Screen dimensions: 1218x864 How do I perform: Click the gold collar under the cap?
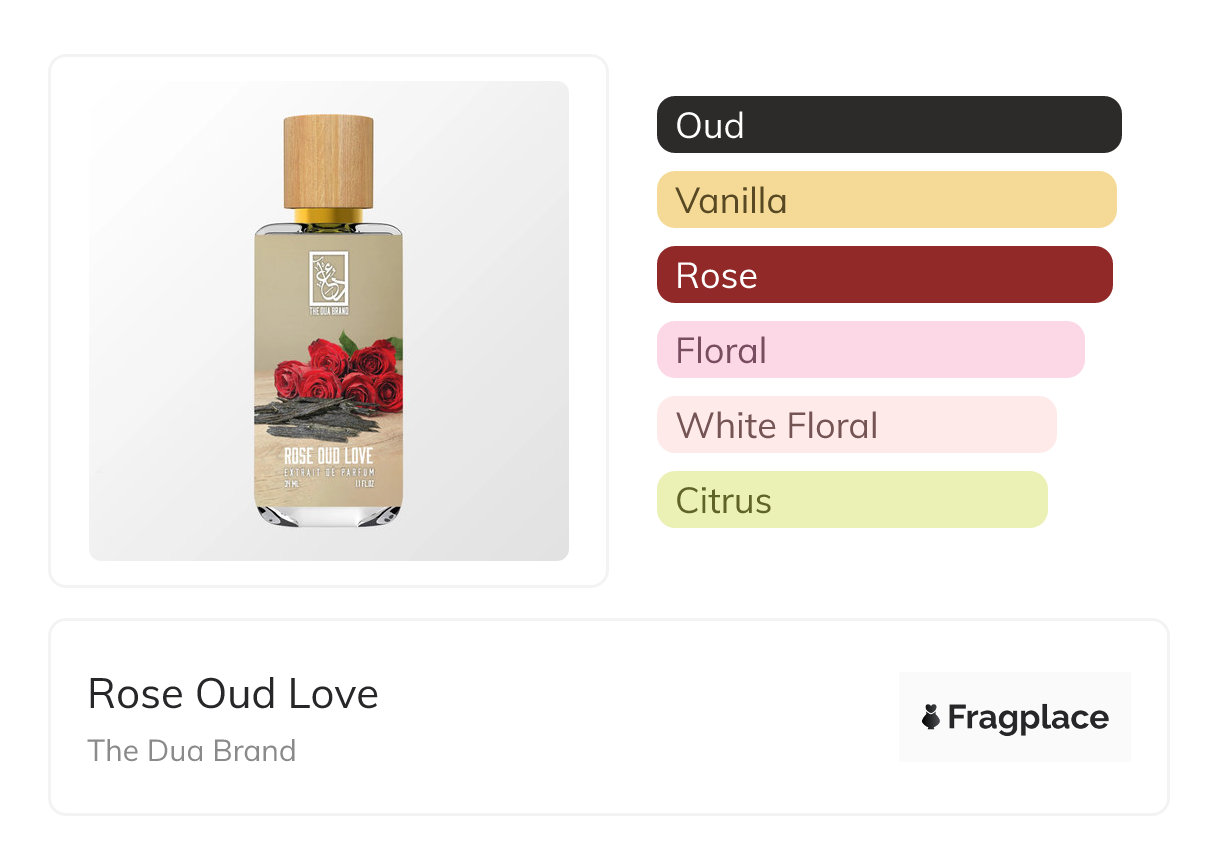pos(328,216)
